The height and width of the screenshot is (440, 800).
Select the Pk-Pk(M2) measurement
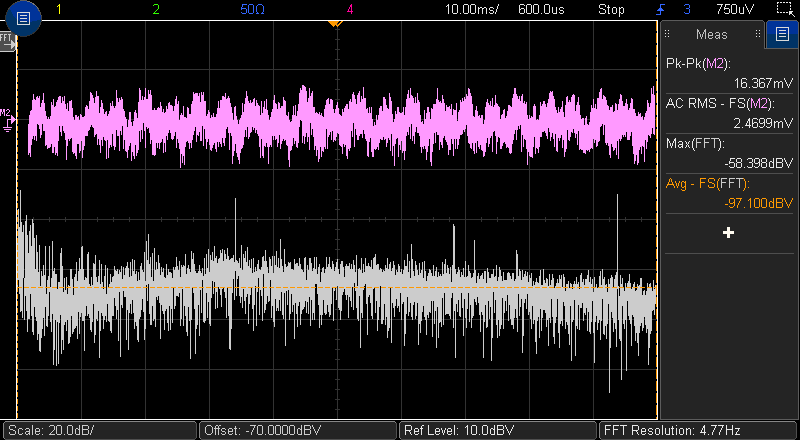[698, 64]
